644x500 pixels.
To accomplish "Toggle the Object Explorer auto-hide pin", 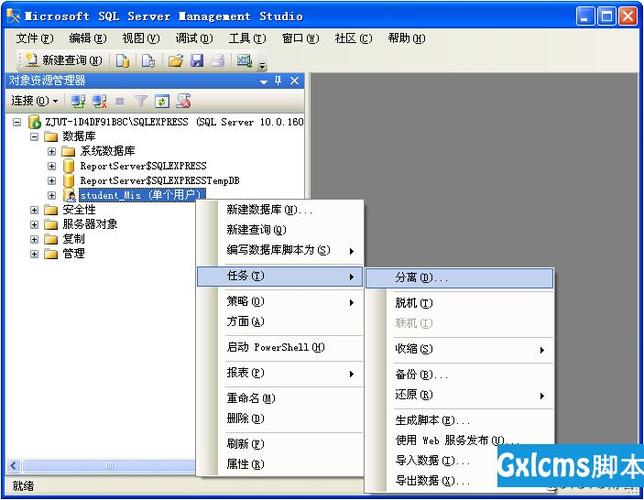I will click(278, 81).
